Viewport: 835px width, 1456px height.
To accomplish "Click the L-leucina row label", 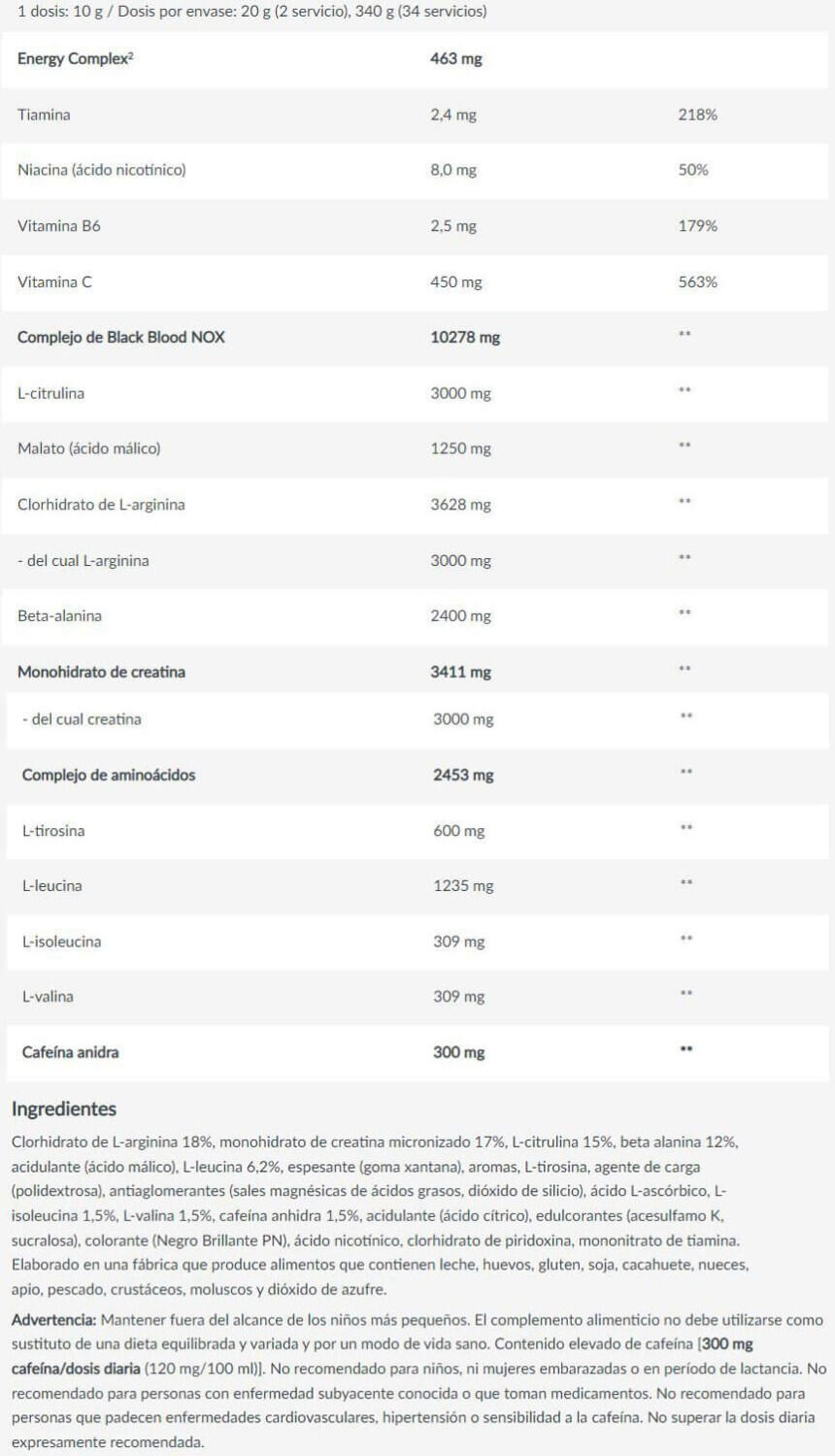I will tap(51, 885).
